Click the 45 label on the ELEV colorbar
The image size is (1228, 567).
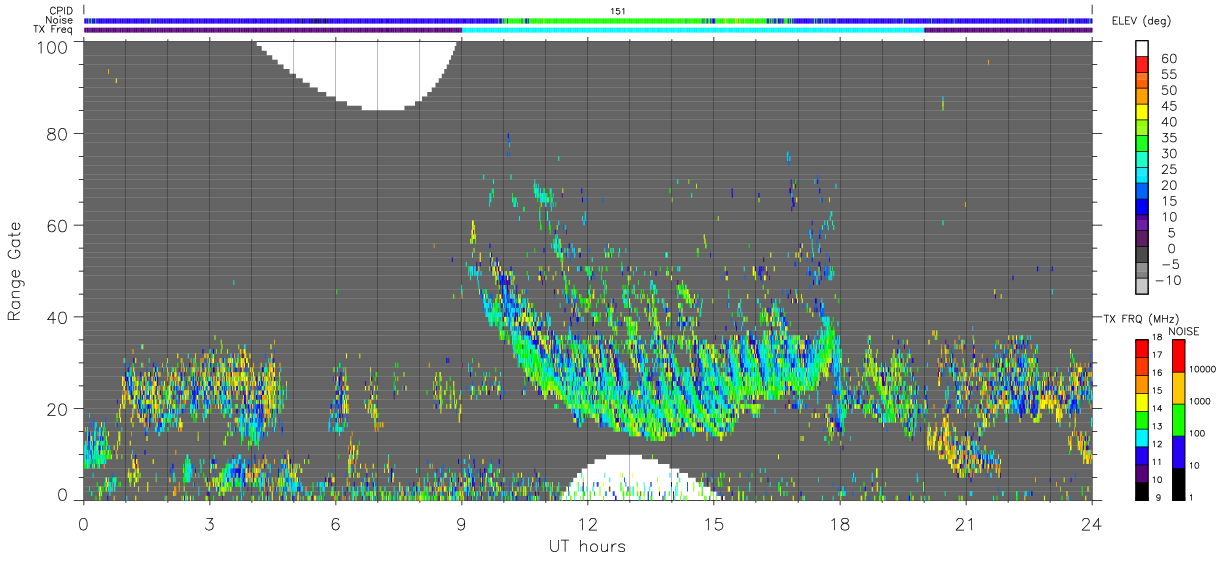tap(1169, 106)
